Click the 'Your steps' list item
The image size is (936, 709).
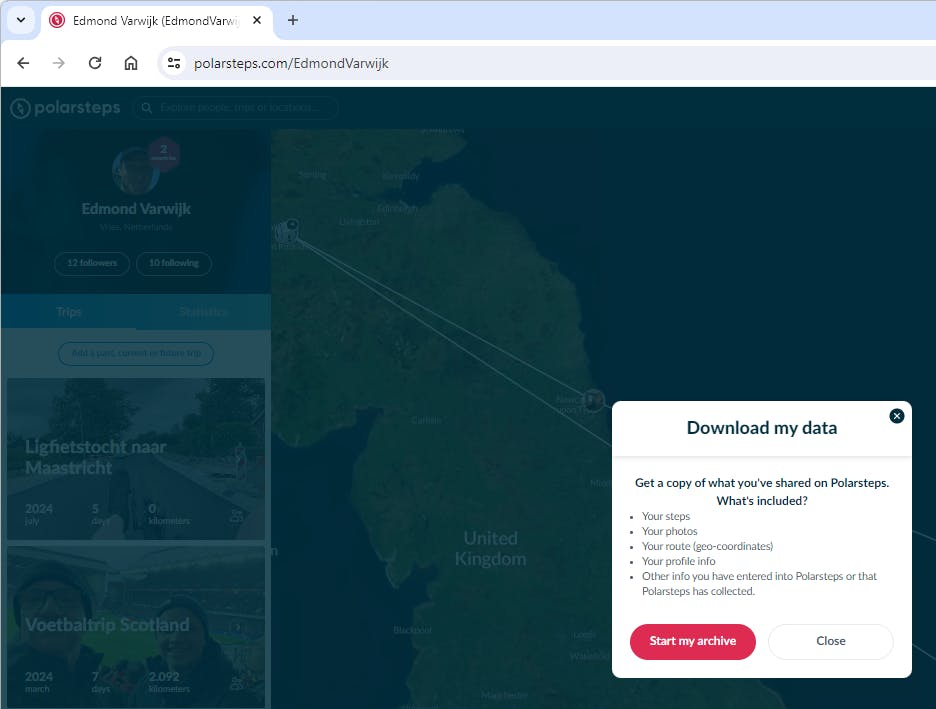pyautogui.click(x=666, y=516)
